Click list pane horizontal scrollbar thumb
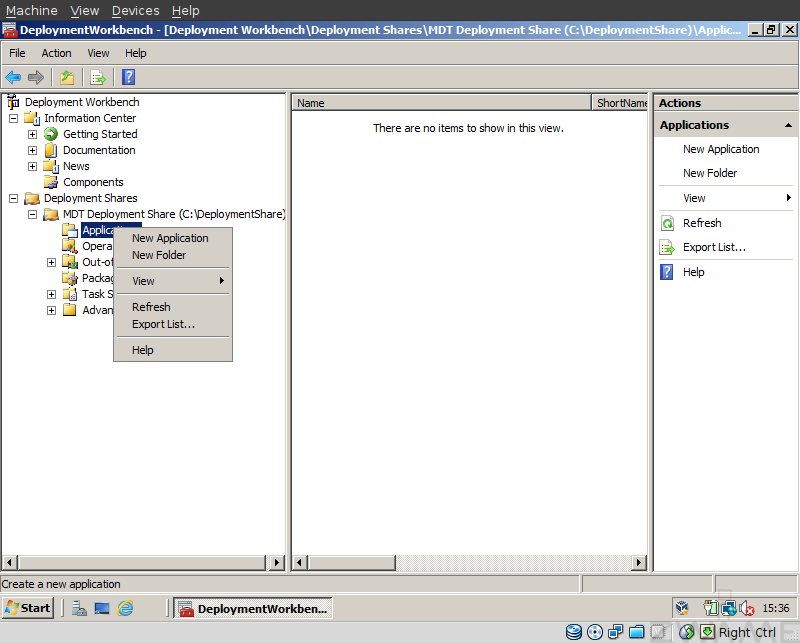This screenshot has height=643, width=800. click(x=352, y=562)
